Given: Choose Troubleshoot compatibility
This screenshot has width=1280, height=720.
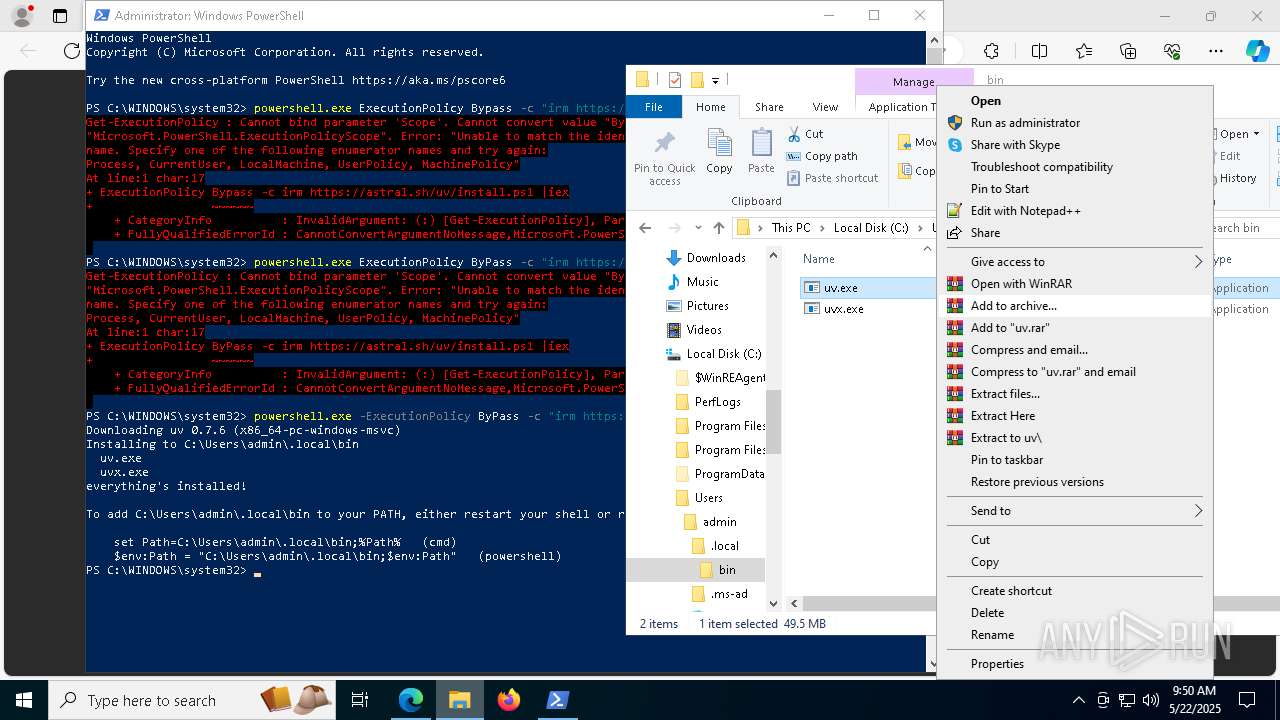Looking at the screenshot, I should click(x=1075, y=167).
